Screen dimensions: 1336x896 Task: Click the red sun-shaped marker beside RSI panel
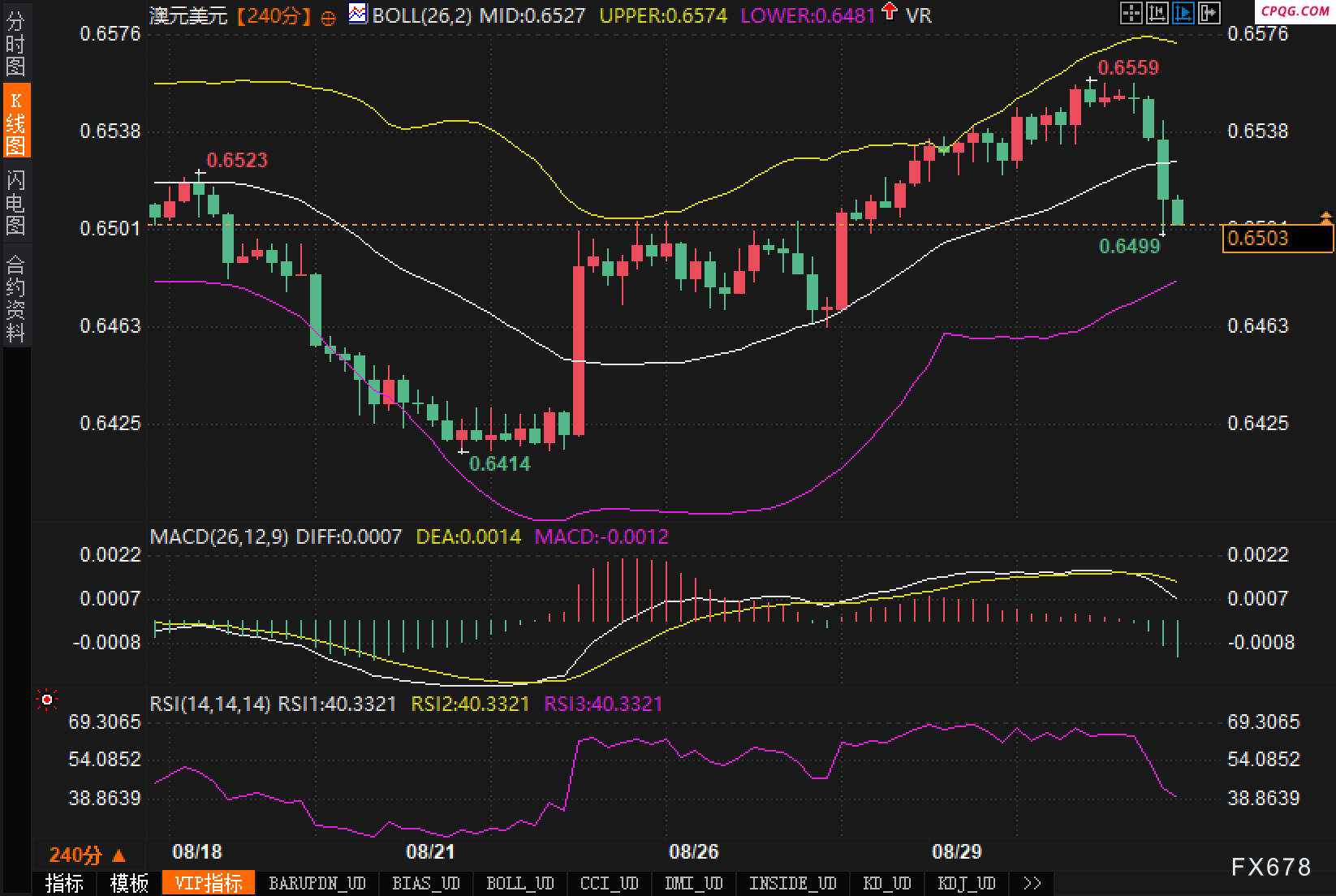(47, 700)
